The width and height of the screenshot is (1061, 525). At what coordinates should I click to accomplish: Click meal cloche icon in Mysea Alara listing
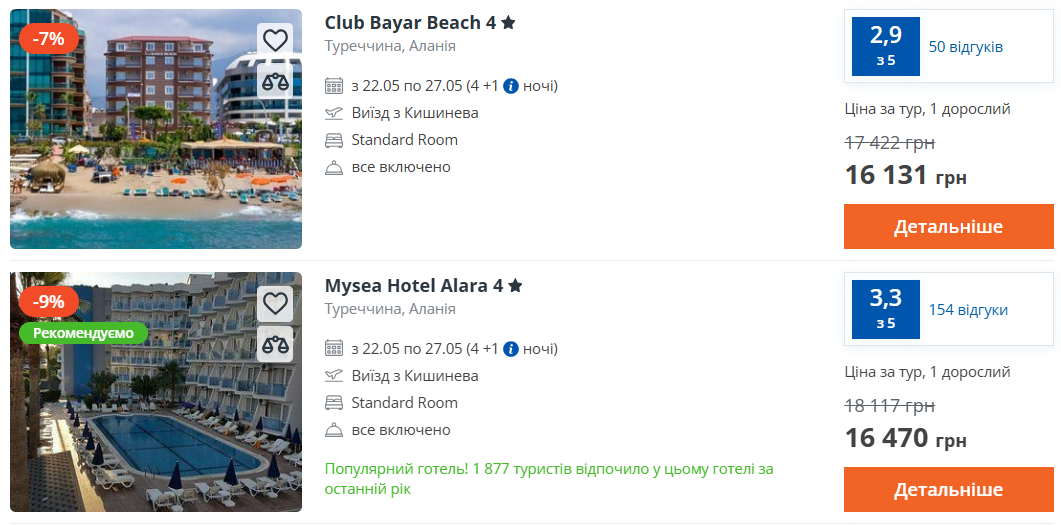[334, 430]
